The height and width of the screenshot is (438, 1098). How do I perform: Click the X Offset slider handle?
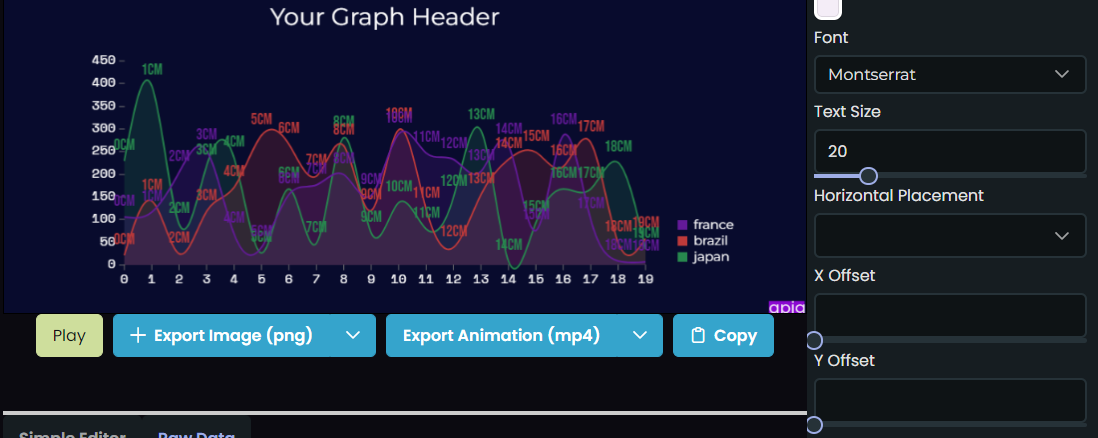click(814, 341)
